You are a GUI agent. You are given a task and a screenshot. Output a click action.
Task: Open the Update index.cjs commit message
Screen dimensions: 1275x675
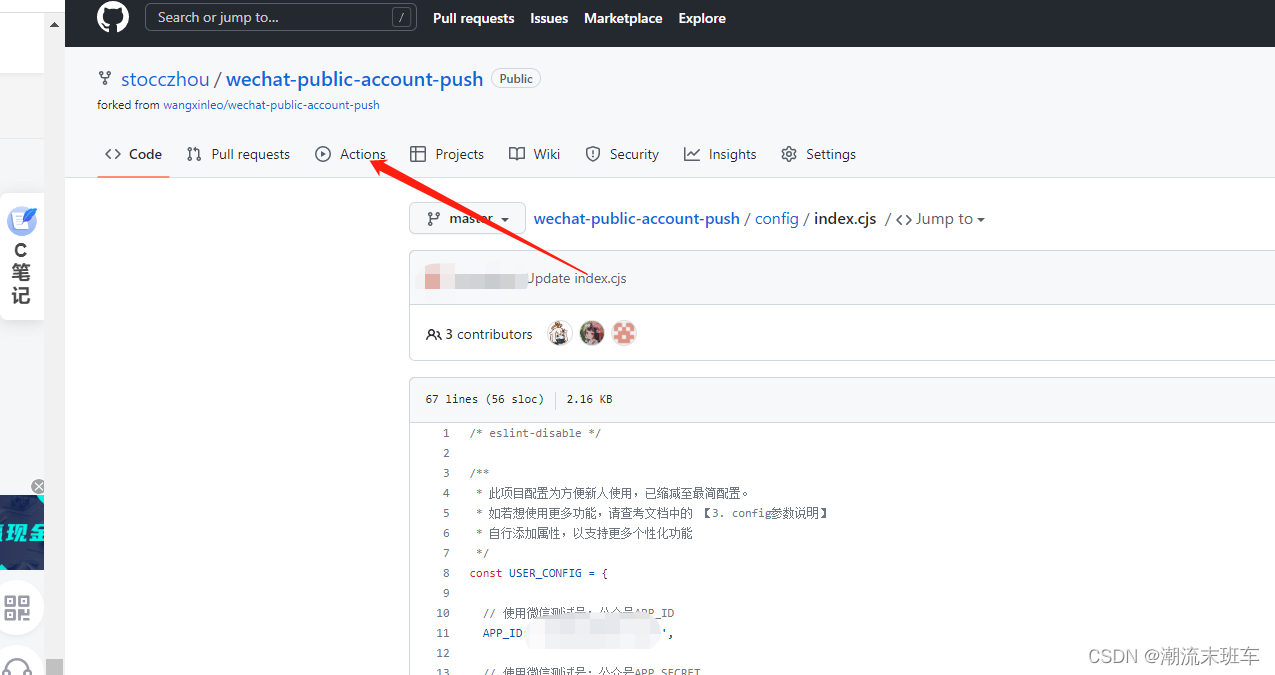577,278
